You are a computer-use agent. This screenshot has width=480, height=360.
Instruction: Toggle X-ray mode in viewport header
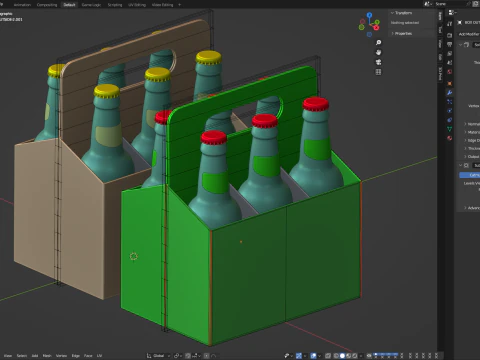[328, 356]
